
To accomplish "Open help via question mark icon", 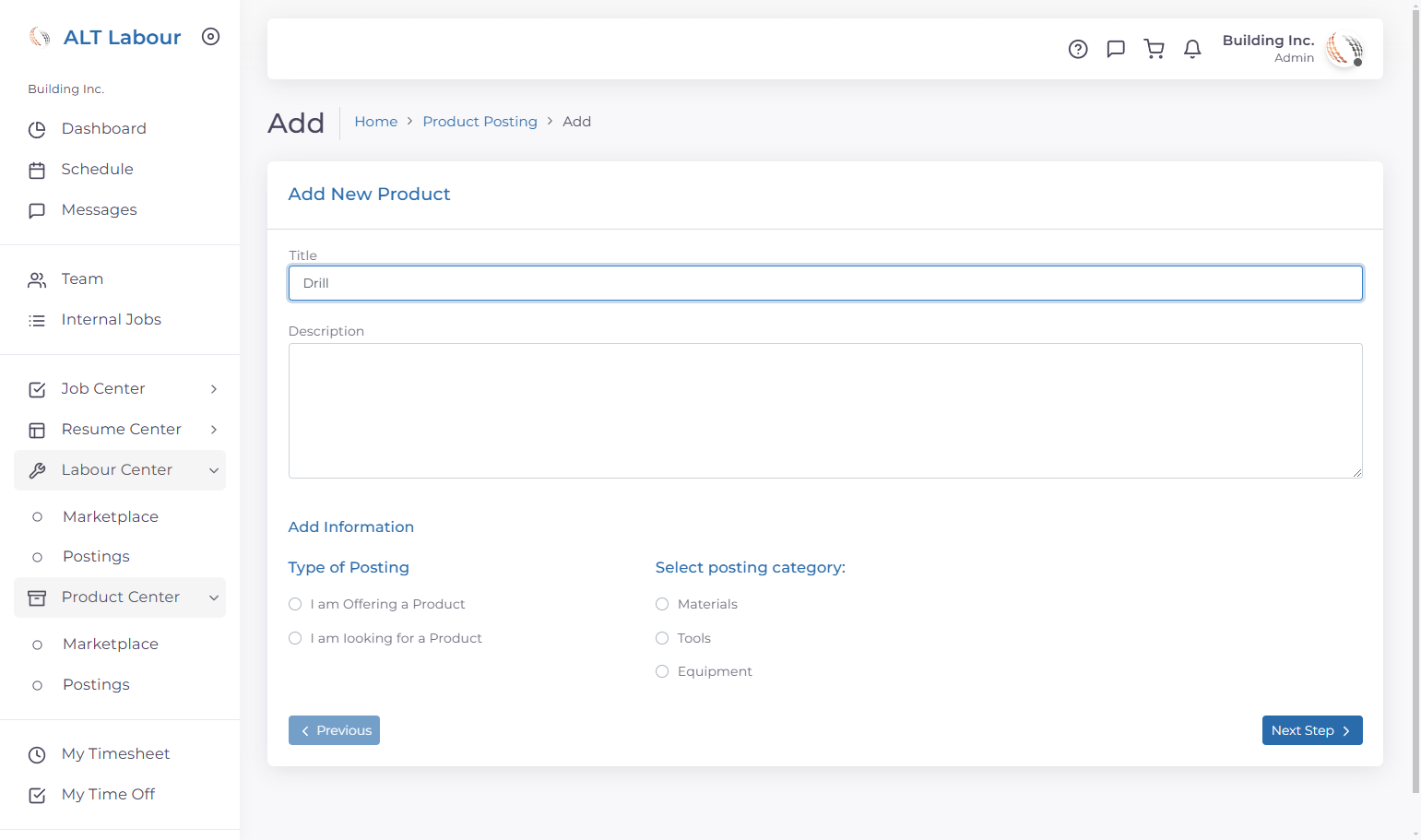I will 1078,49.
